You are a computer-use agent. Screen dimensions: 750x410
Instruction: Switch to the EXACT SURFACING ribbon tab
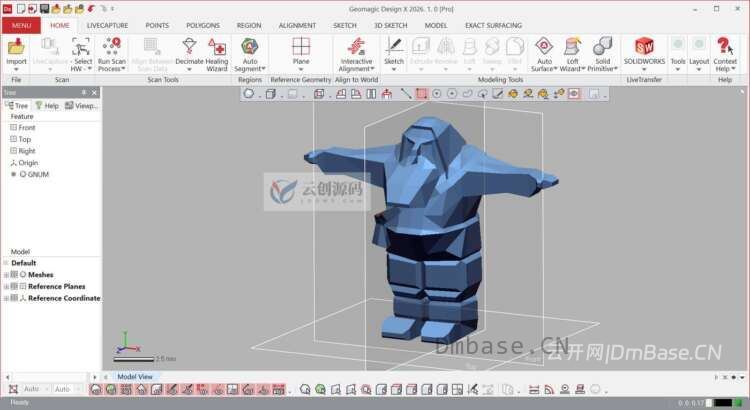tap(493, 25)
